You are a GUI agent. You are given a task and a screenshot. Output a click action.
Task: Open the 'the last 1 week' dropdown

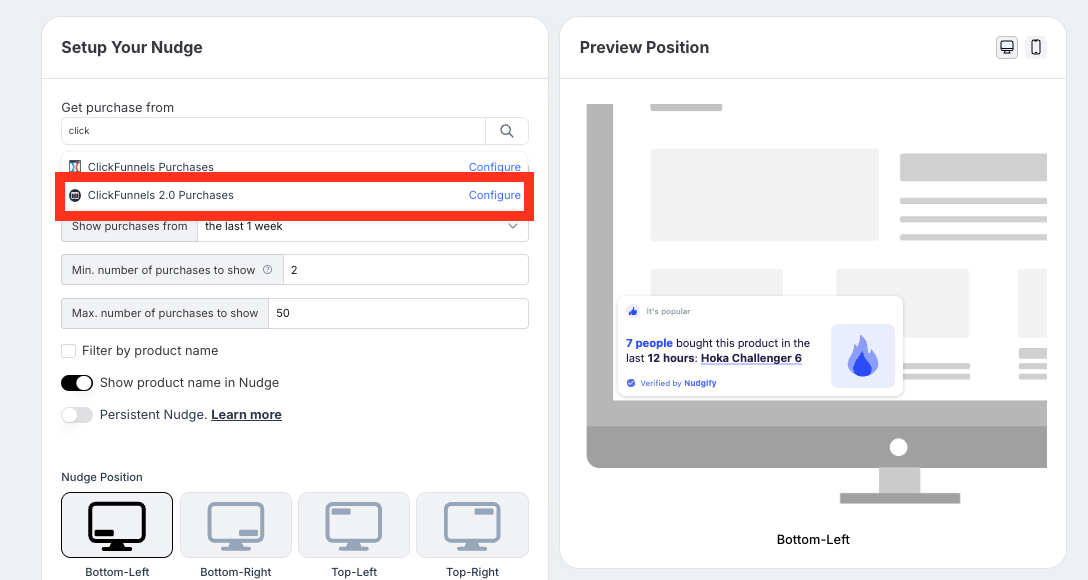363,226
